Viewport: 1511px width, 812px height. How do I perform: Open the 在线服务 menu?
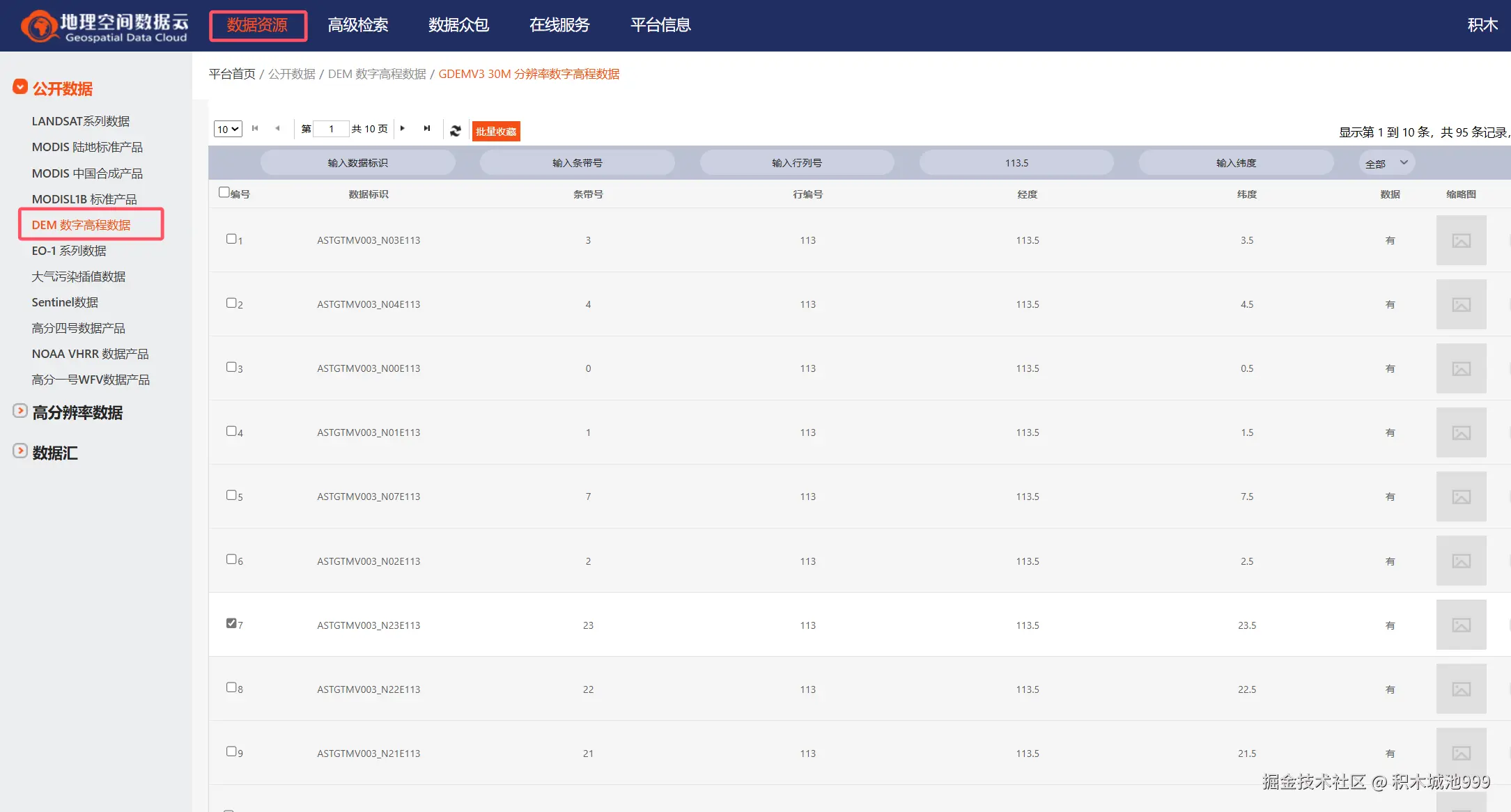tap(559, 25)
